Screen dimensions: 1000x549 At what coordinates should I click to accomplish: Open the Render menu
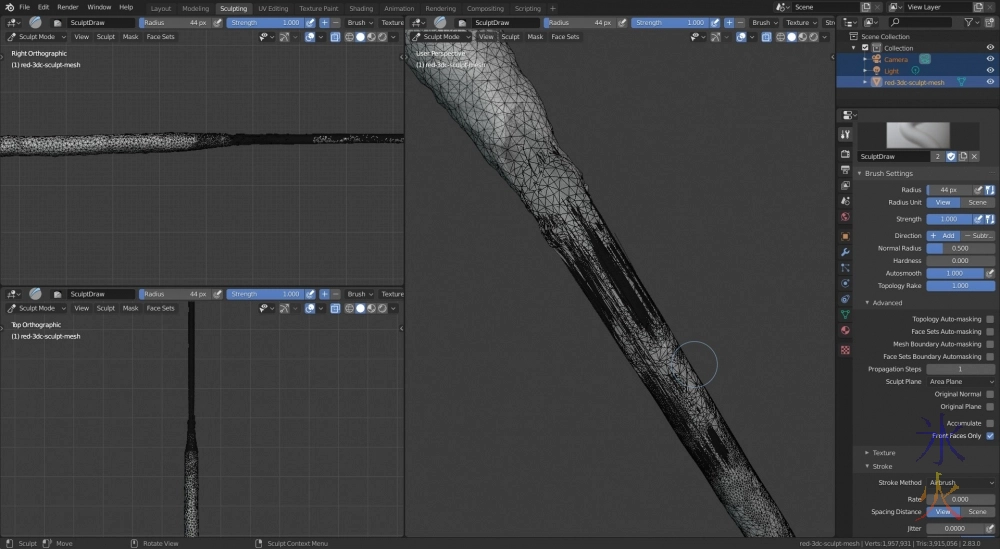(x=67, y=7)
